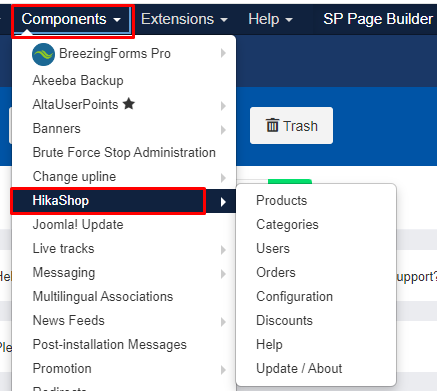Screen dimensions: 437x391
Task: Open Akeeba Backup component
Action: (78, 81)
